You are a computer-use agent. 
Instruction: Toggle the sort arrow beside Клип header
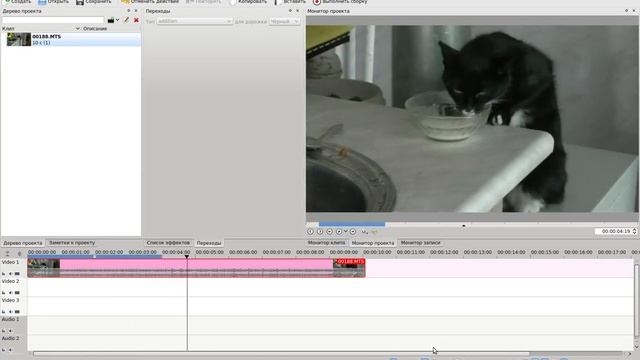coord(78,29)
